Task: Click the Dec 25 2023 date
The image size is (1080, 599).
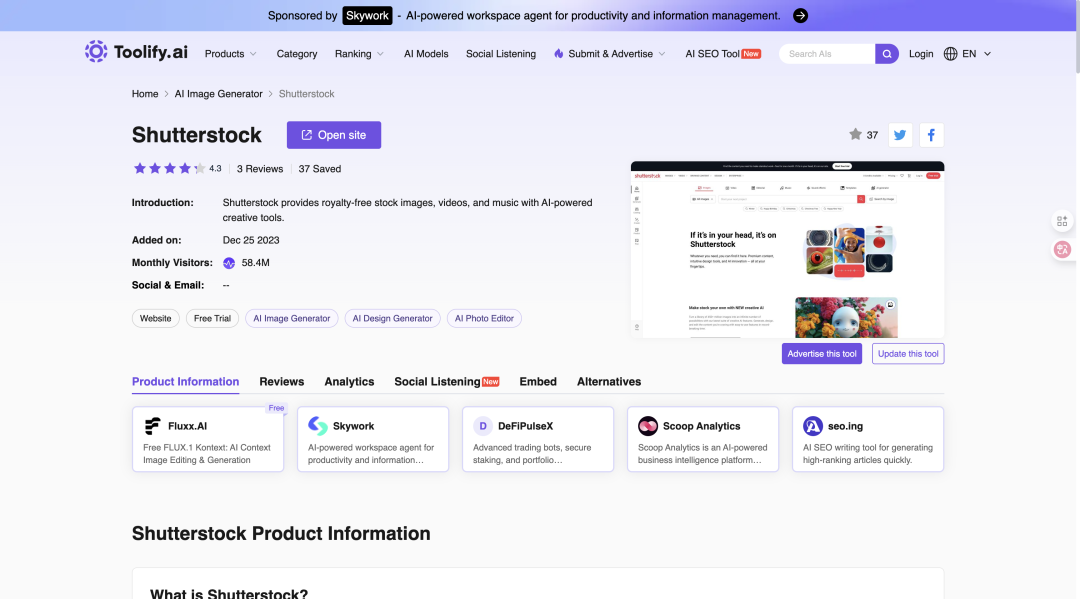Action: tap(251, 240)
